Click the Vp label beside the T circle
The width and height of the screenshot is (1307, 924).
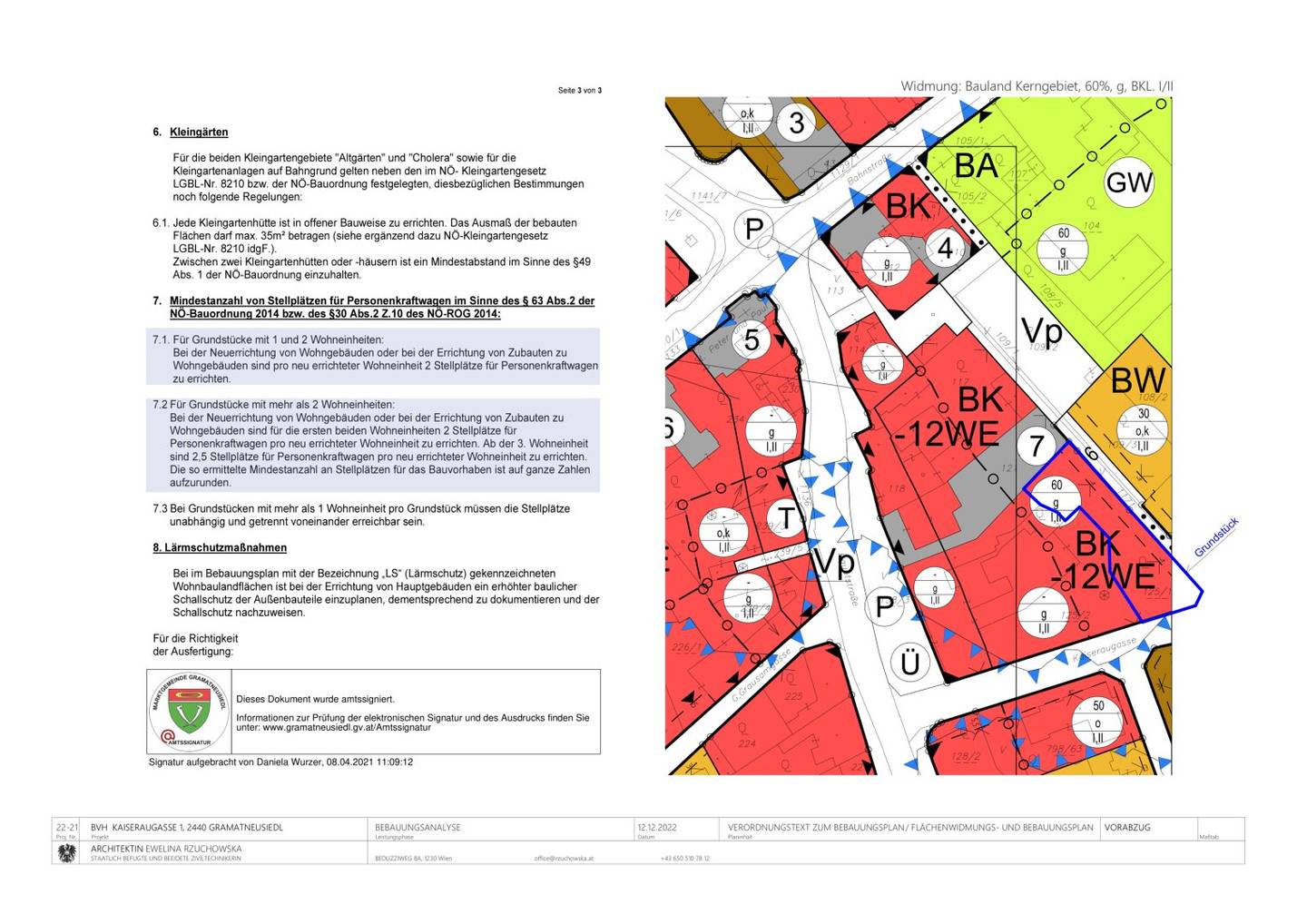pos(834,562)
